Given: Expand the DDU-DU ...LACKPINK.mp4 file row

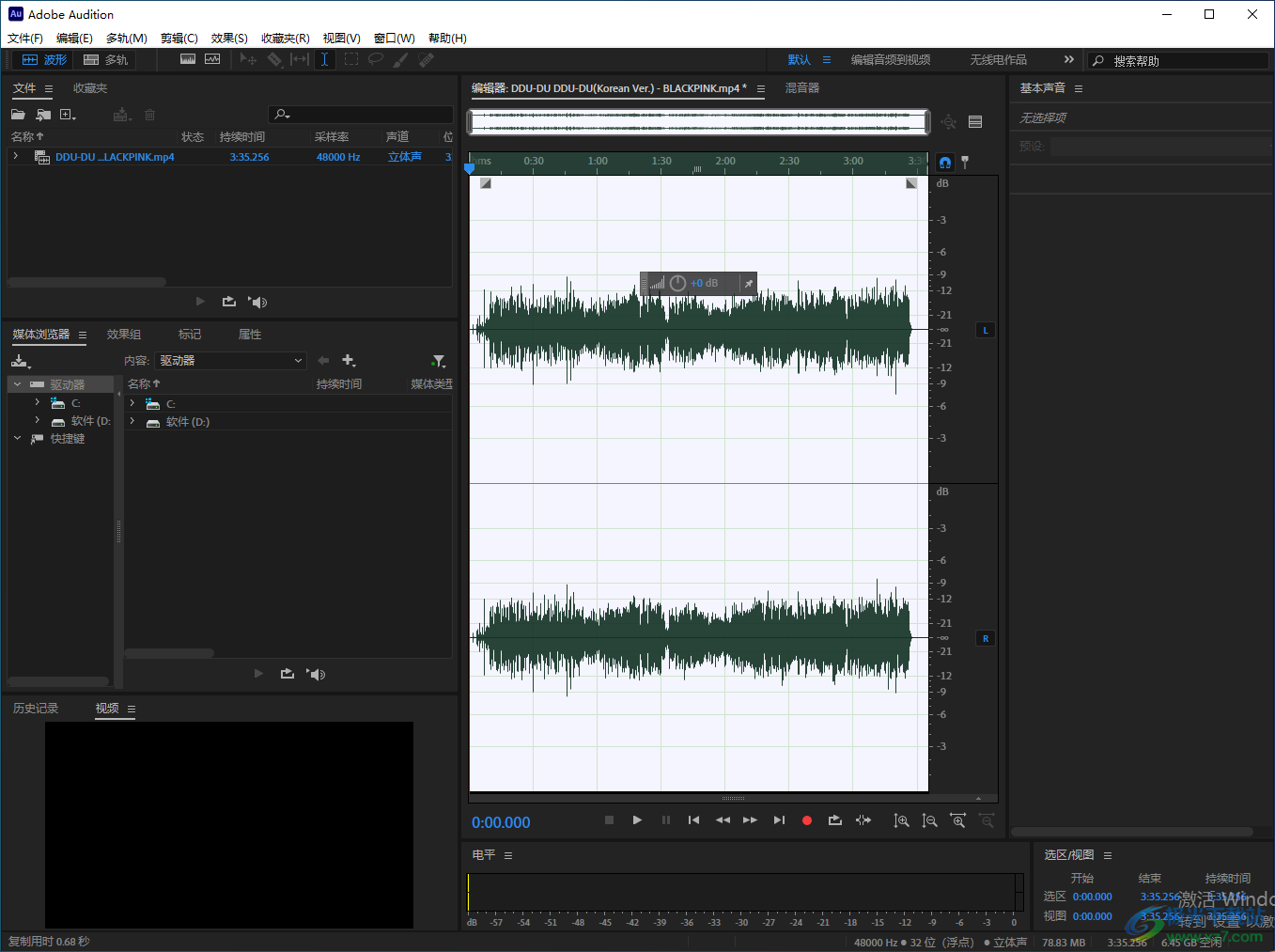Looking at the screenshot, I should click(x=16, y=156).
